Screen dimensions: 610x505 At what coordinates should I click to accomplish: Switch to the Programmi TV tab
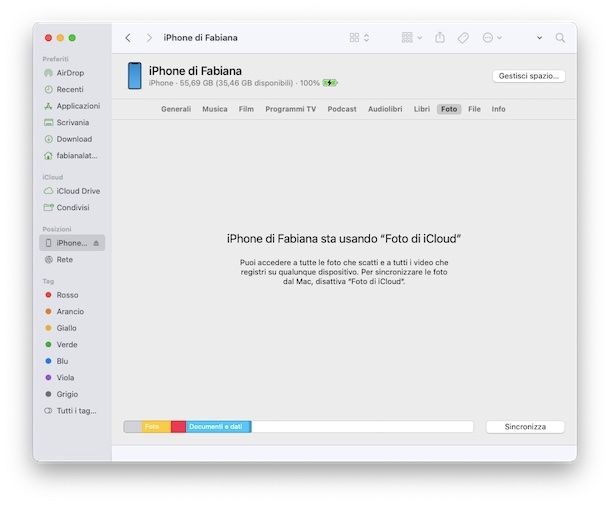[291, 109]
